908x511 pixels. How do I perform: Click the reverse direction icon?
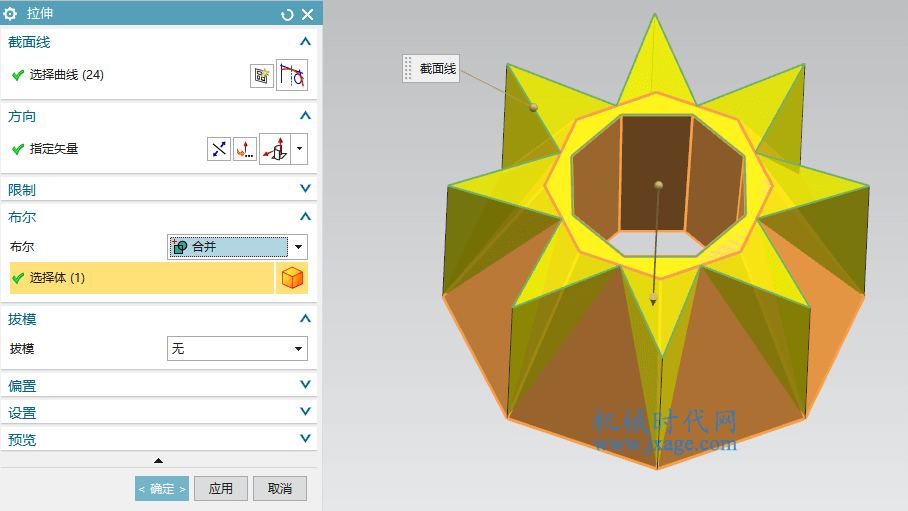[x=219, y=149]
